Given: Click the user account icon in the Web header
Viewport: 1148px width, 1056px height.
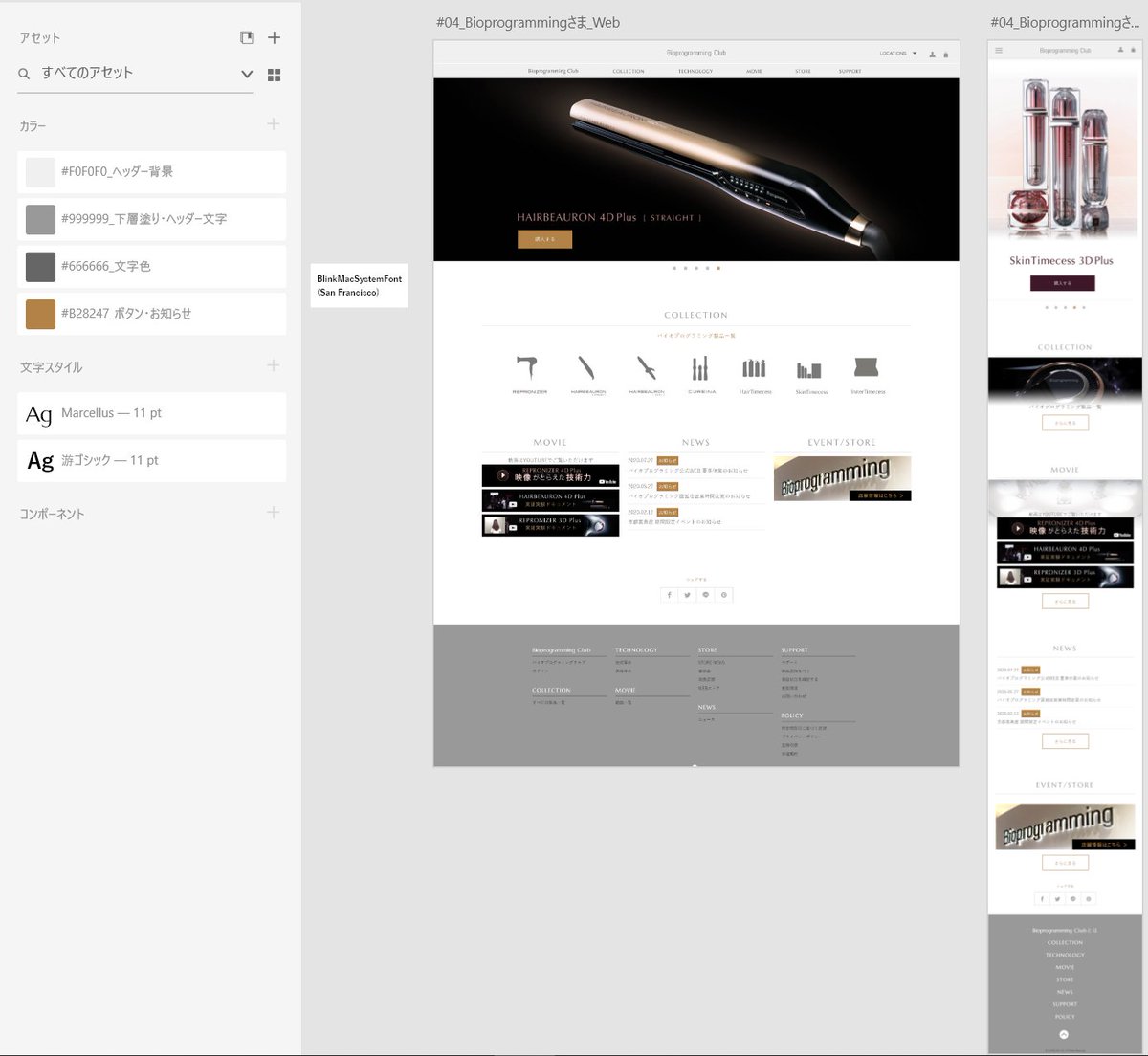Looking at the screenshot, I should click(933, 55).
